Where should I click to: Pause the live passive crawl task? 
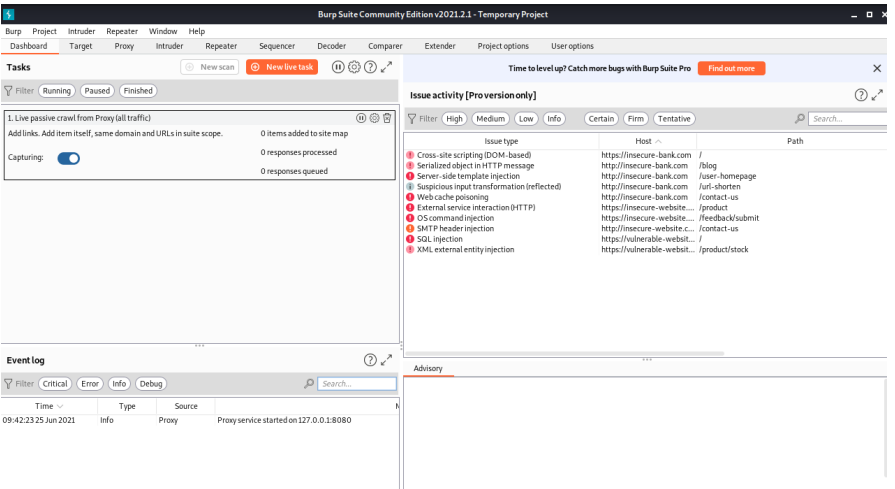tap(361, 118)
